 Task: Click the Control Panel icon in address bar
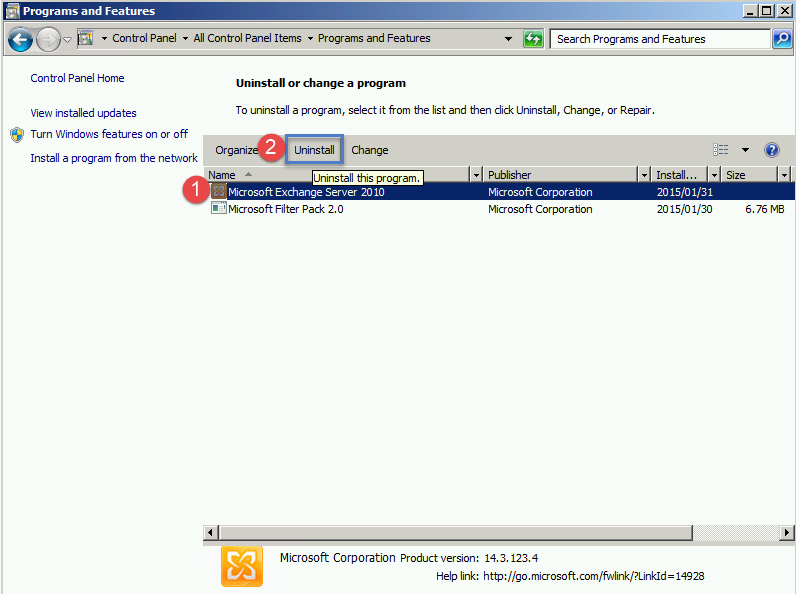point(85,38)
